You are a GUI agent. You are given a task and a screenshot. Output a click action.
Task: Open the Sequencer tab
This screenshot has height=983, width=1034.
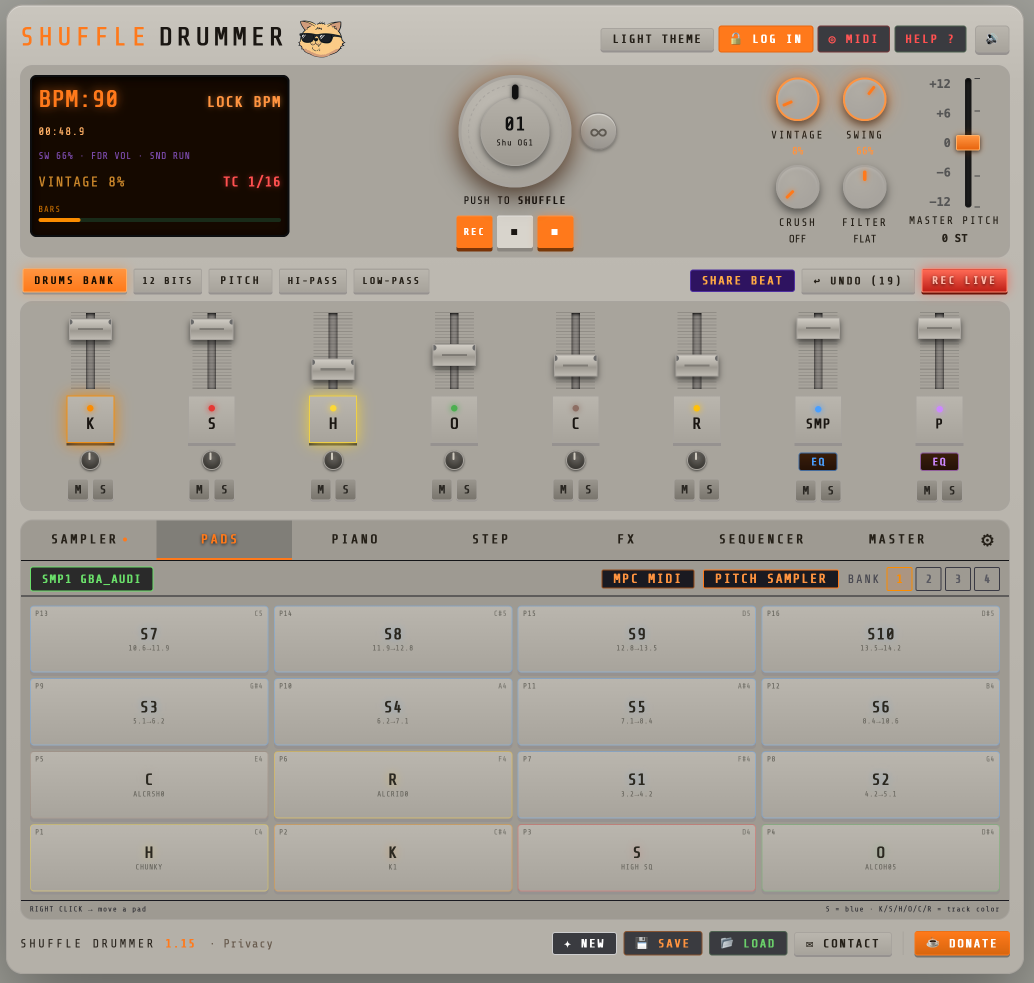click(762, 539)
